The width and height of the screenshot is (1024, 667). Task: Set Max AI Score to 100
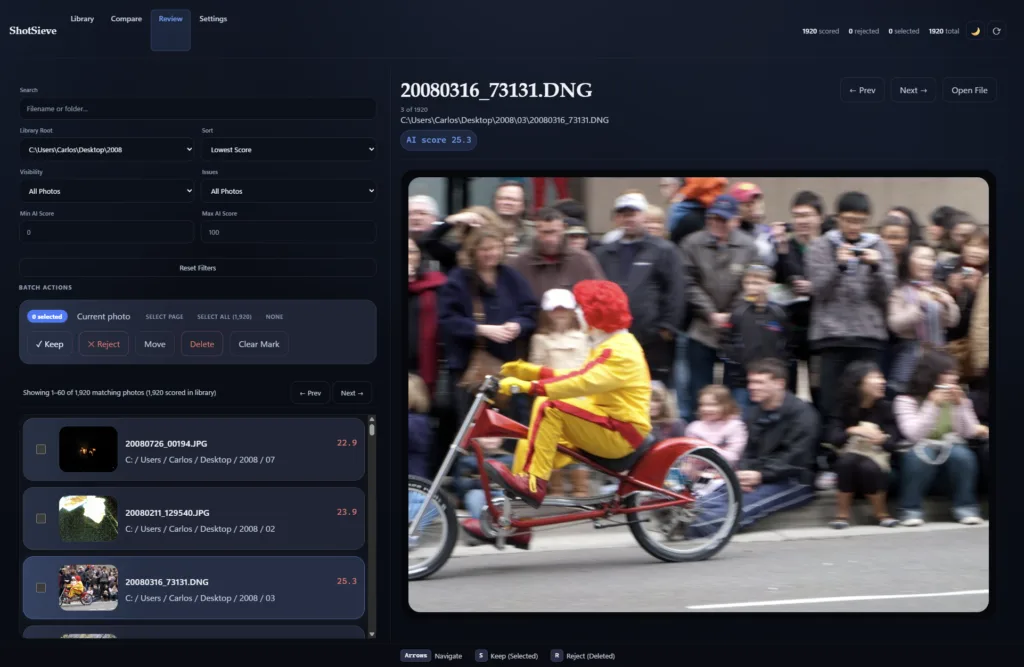(x=289, y=231)
